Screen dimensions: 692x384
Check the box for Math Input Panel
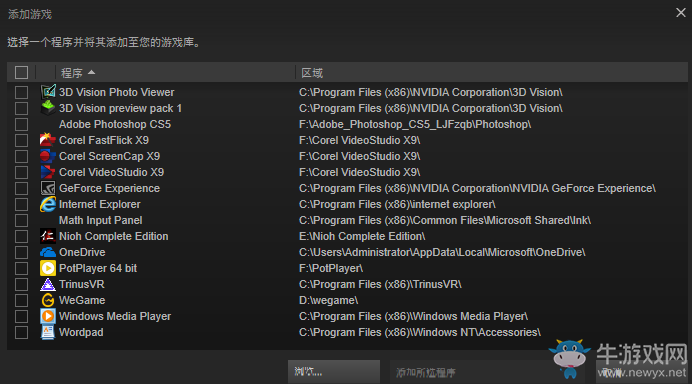point(21,220)
